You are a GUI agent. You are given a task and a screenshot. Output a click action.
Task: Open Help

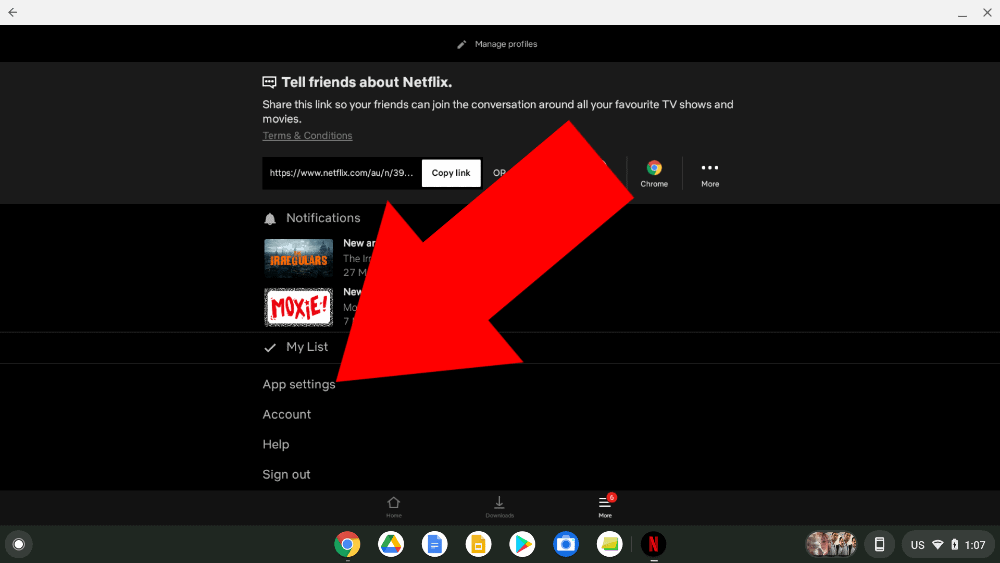pyautogui.click(x=276, y=444)
